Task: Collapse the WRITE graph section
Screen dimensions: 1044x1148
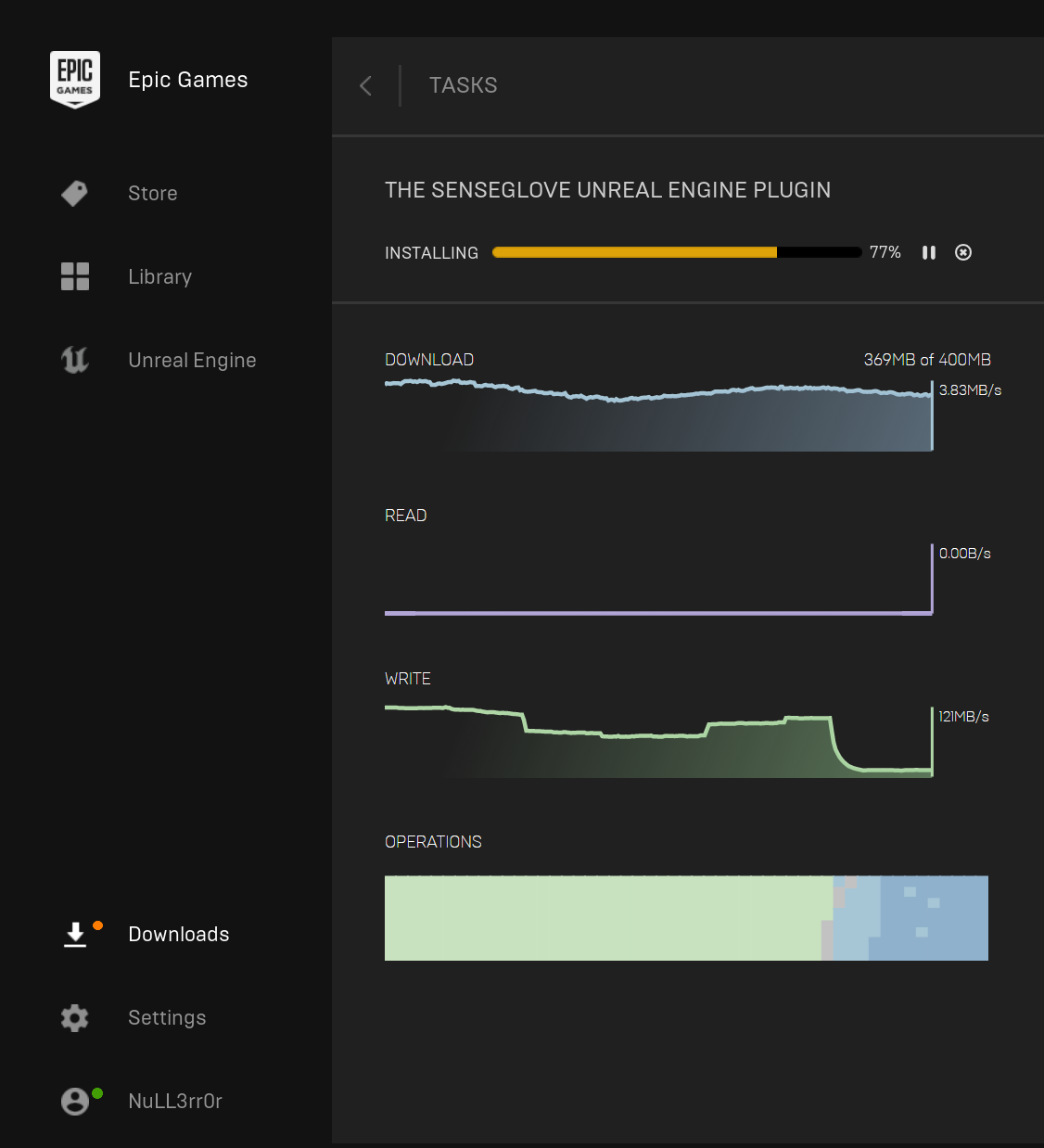Action: tap(407, 678)
